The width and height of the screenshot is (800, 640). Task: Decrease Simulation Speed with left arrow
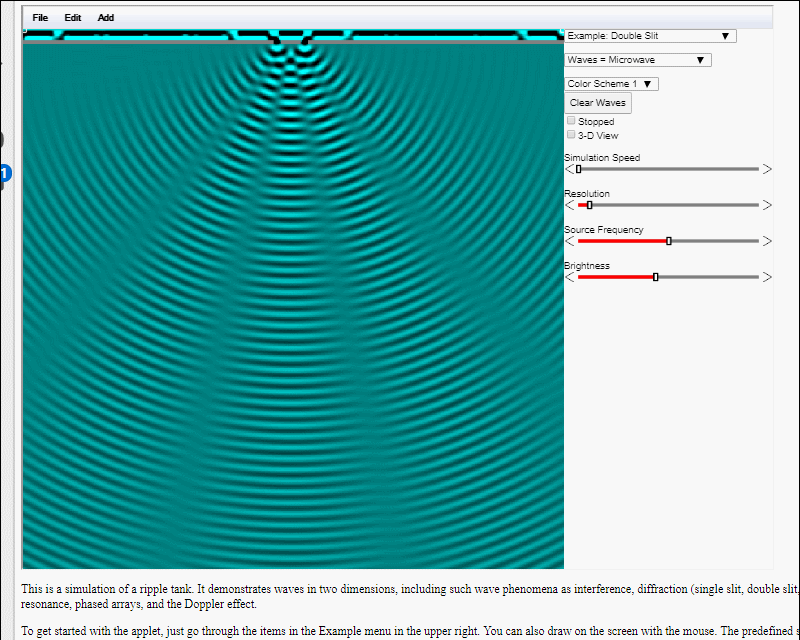tap(570, 169)
